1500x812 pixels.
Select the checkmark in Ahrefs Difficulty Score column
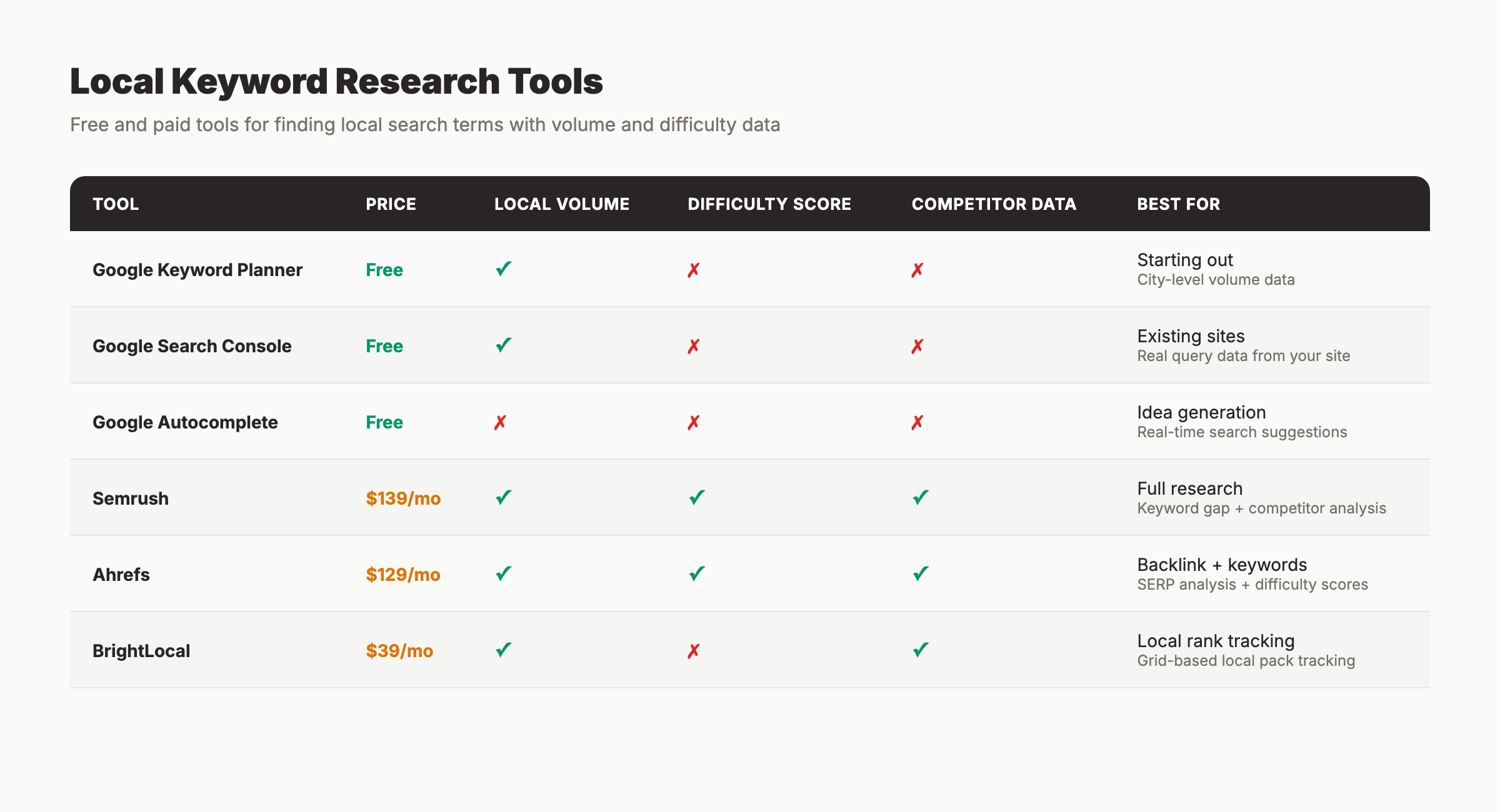tap(696, 573)
